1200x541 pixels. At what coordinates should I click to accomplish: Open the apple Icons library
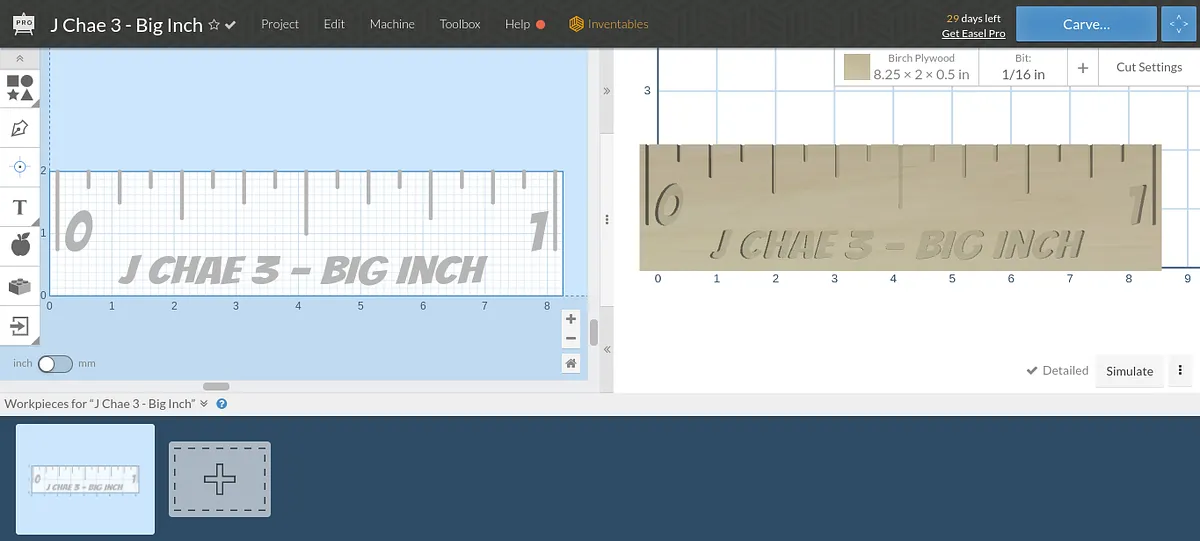pos(19,244)
